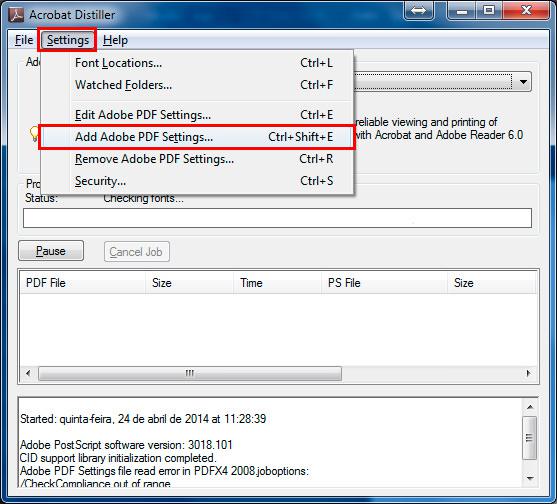Click the Pause button
The image size is (557, 504).
coord(51,251)
